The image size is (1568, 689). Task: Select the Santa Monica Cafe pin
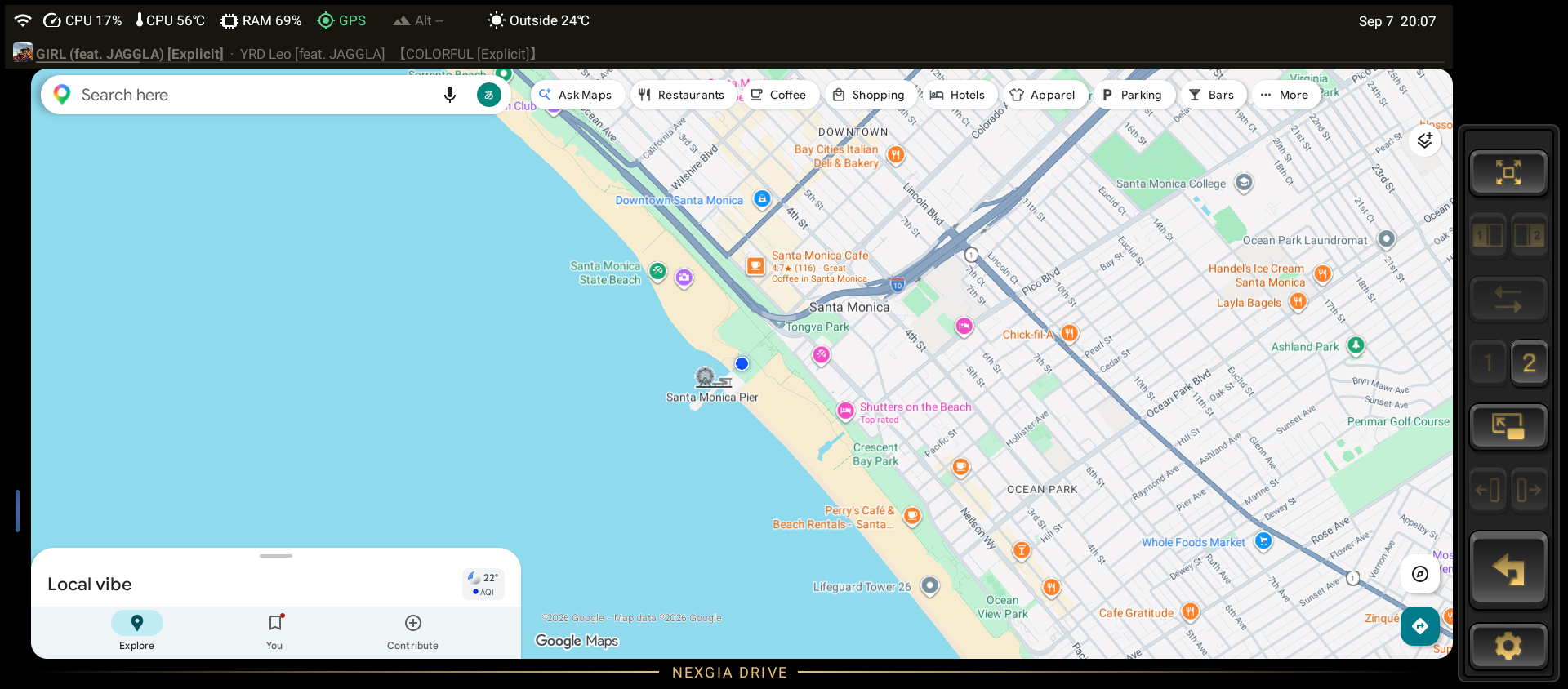[x=755, y=265]
